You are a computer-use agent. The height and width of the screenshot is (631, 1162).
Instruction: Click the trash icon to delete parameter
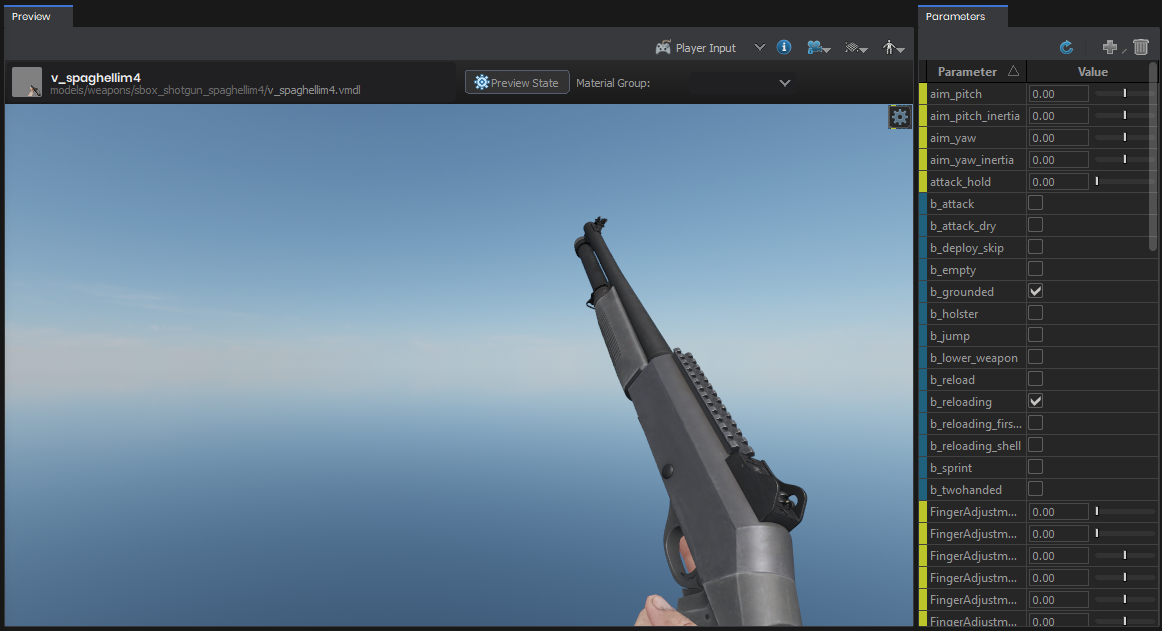pos(1141,47)
